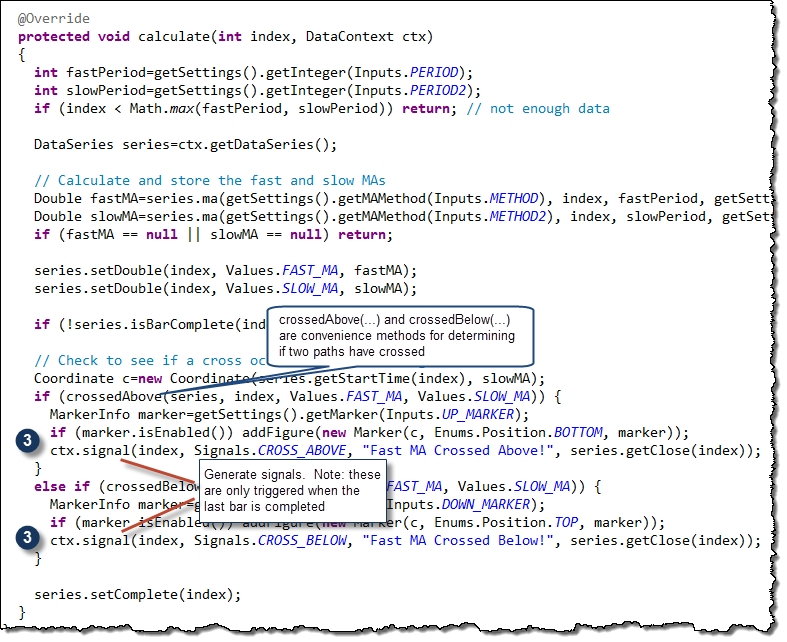Click the @Override annotation
This screenshot has height=642, width=787.
click(x=53, y=19)
